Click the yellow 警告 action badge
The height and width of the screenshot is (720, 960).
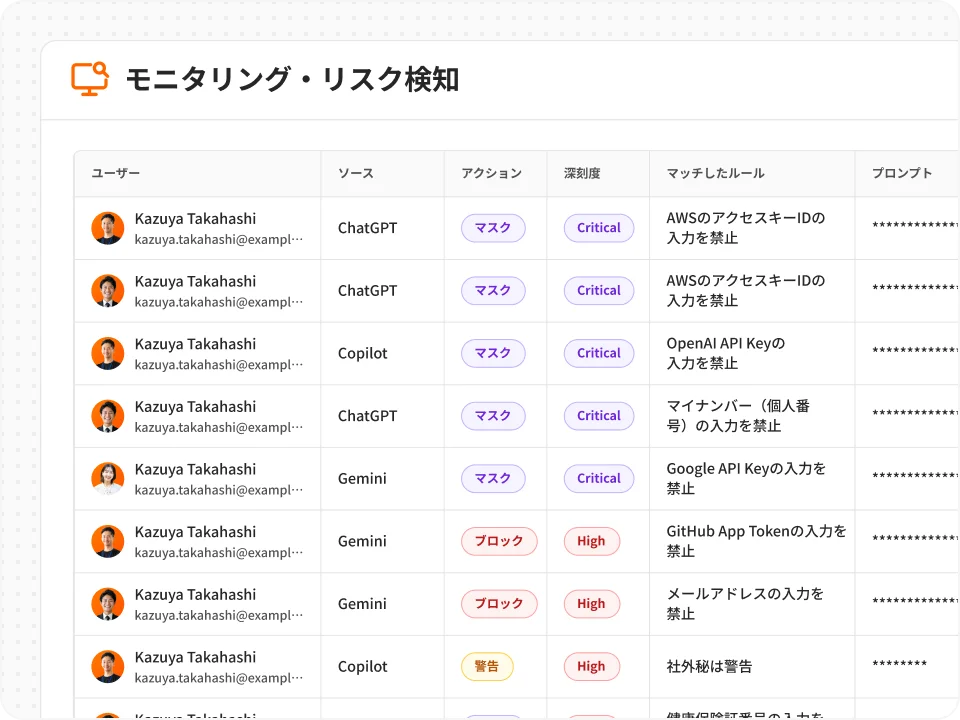click(x=487, y=667)
